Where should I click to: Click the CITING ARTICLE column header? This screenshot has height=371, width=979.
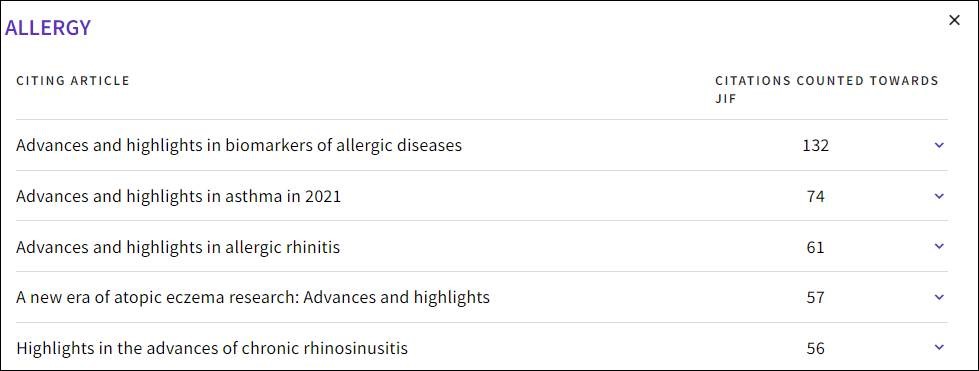point(73,81)
